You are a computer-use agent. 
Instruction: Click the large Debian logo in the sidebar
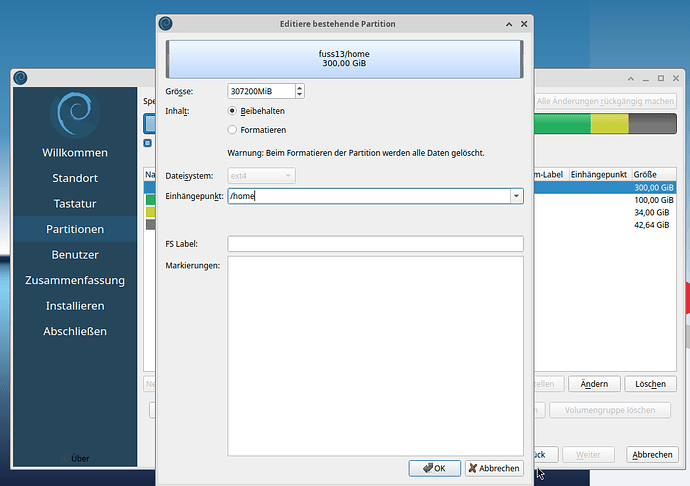(75, 114)
